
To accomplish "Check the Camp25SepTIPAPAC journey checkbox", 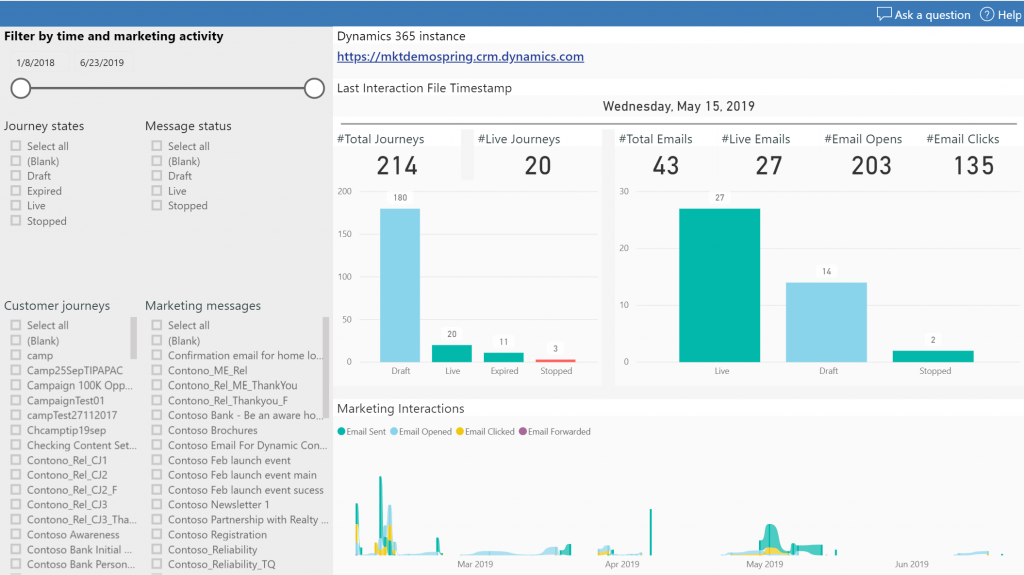I will (x=16, y=370).
